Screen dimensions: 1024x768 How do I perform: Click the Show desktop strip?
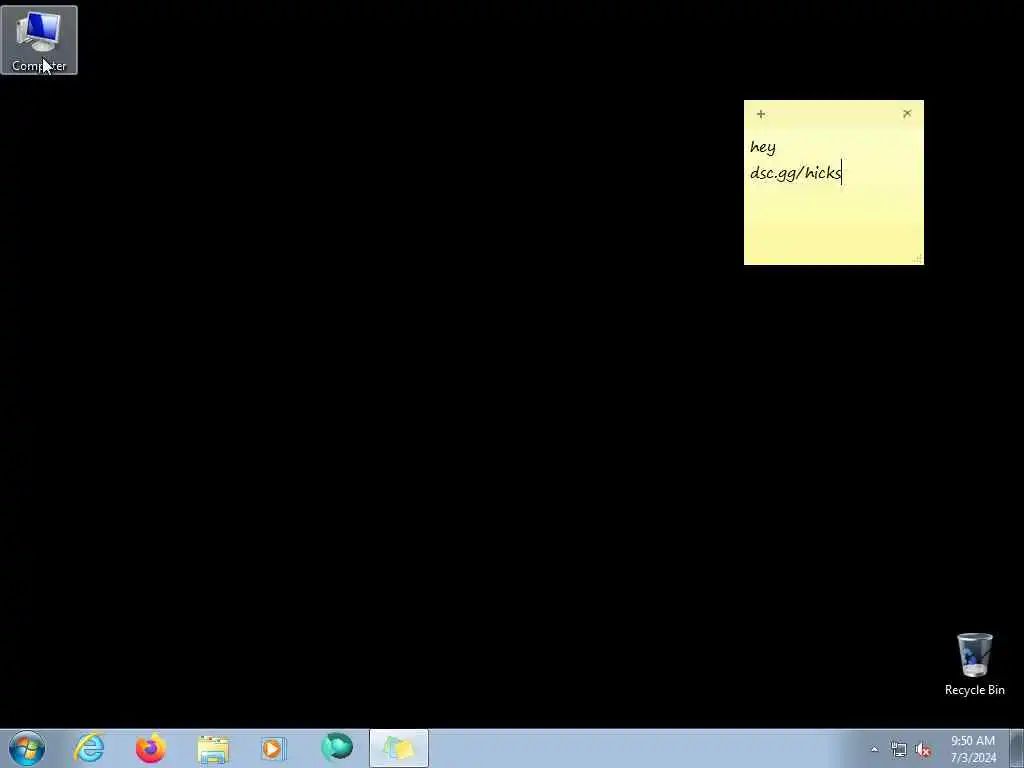tap(1017, 748)
